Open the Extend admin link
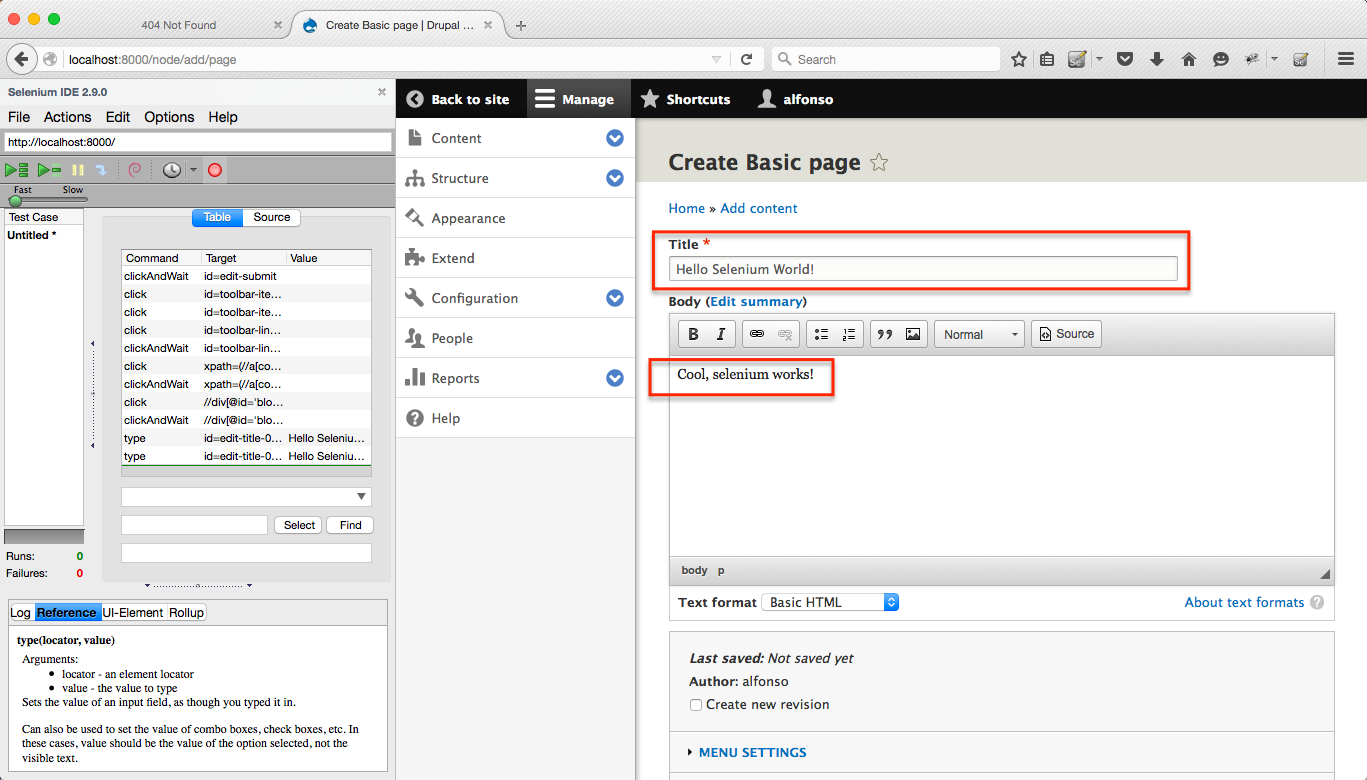The width and height of the screenshot is (1367, 780). 453,258
